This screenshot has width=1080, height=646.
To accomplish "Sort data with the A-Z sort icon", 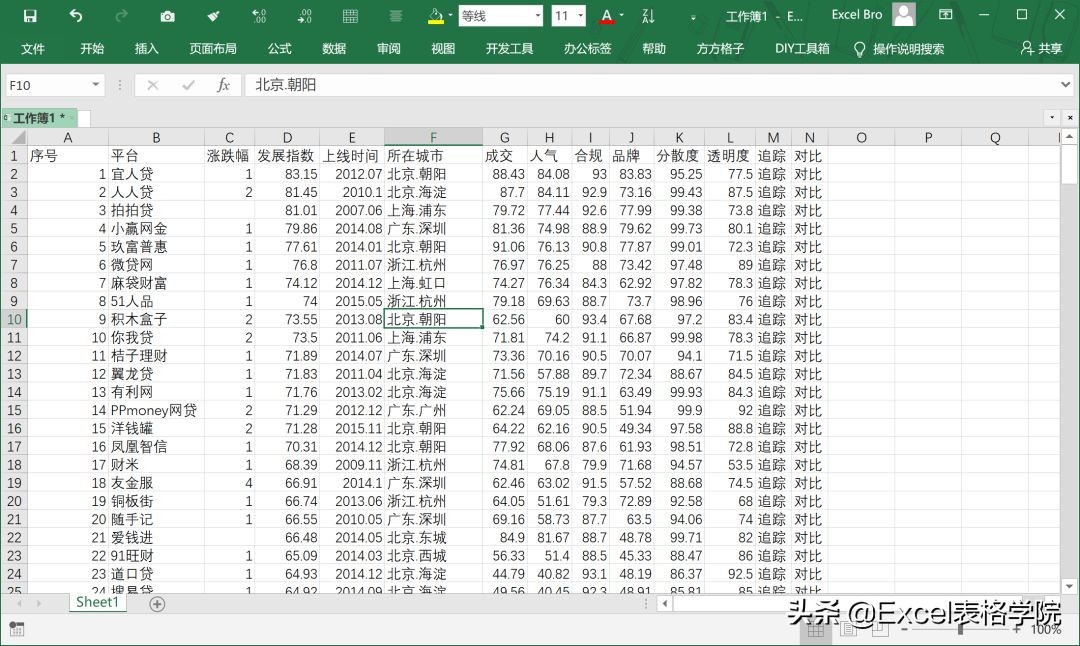I will (x=648, y=16).
